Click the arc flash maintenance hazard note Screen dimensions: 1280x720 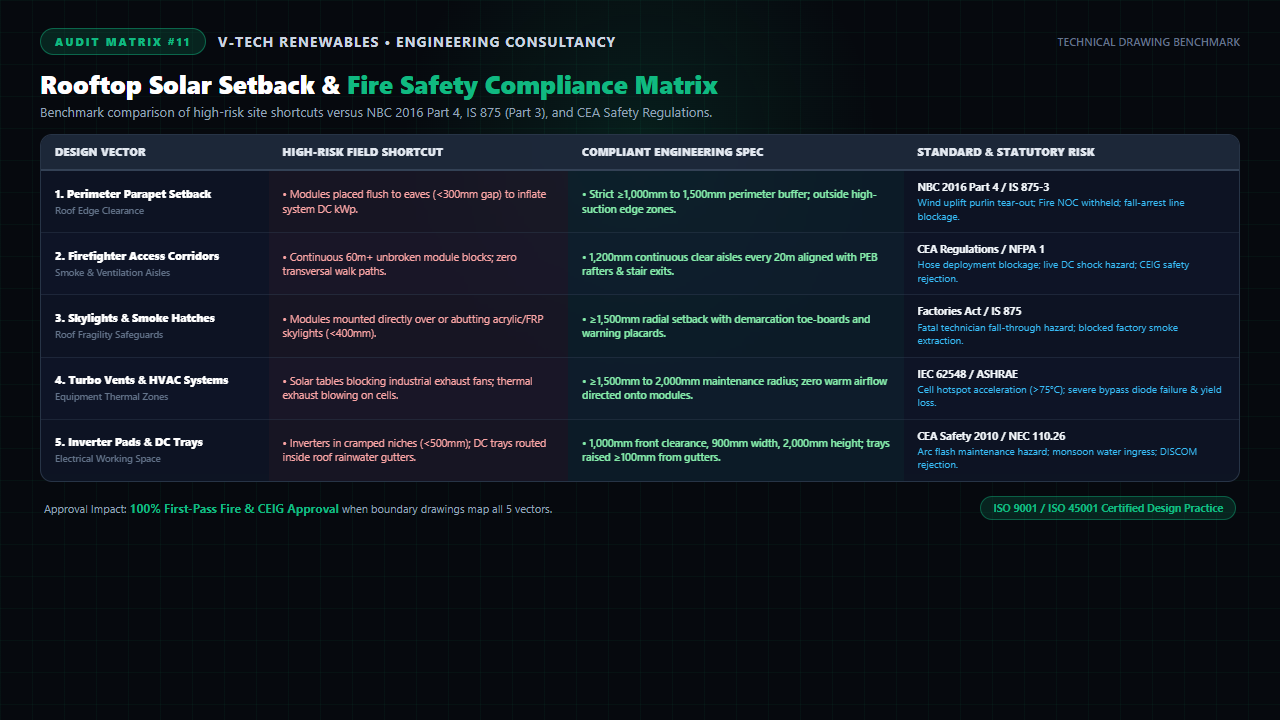(x=1056, y=458)
